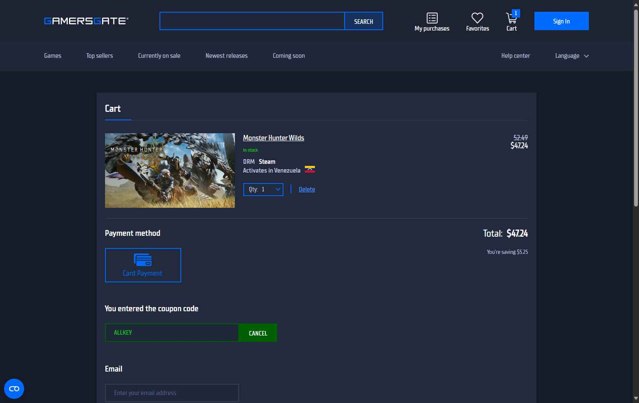
Task: Open Newest releases page
Action: [227, 56]
